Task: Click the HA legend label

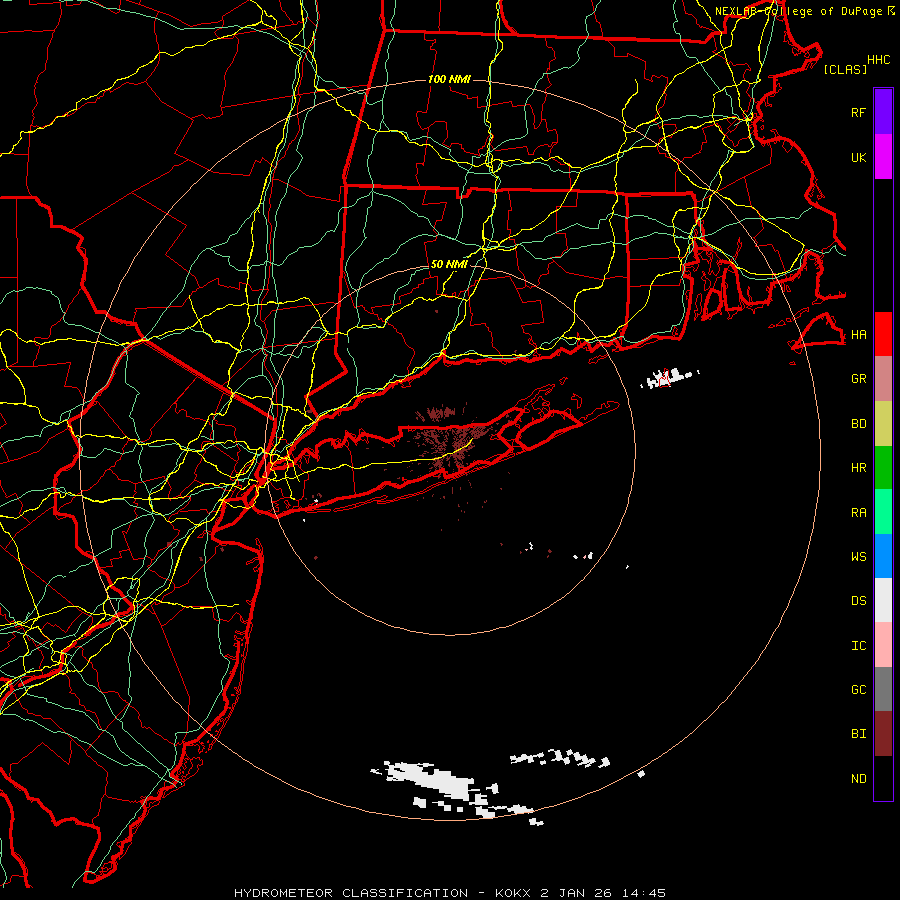Action: [859, 334]
